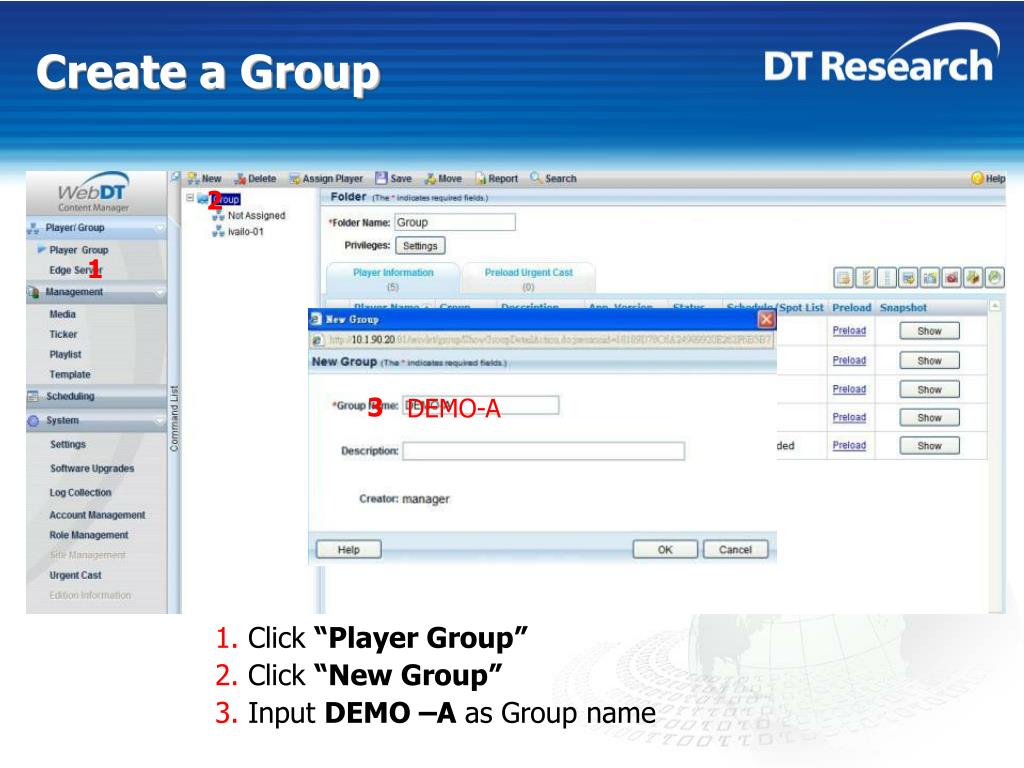1024x768 pixels.
Task: Click the Delete toolbar button
Action: point(255,178)
